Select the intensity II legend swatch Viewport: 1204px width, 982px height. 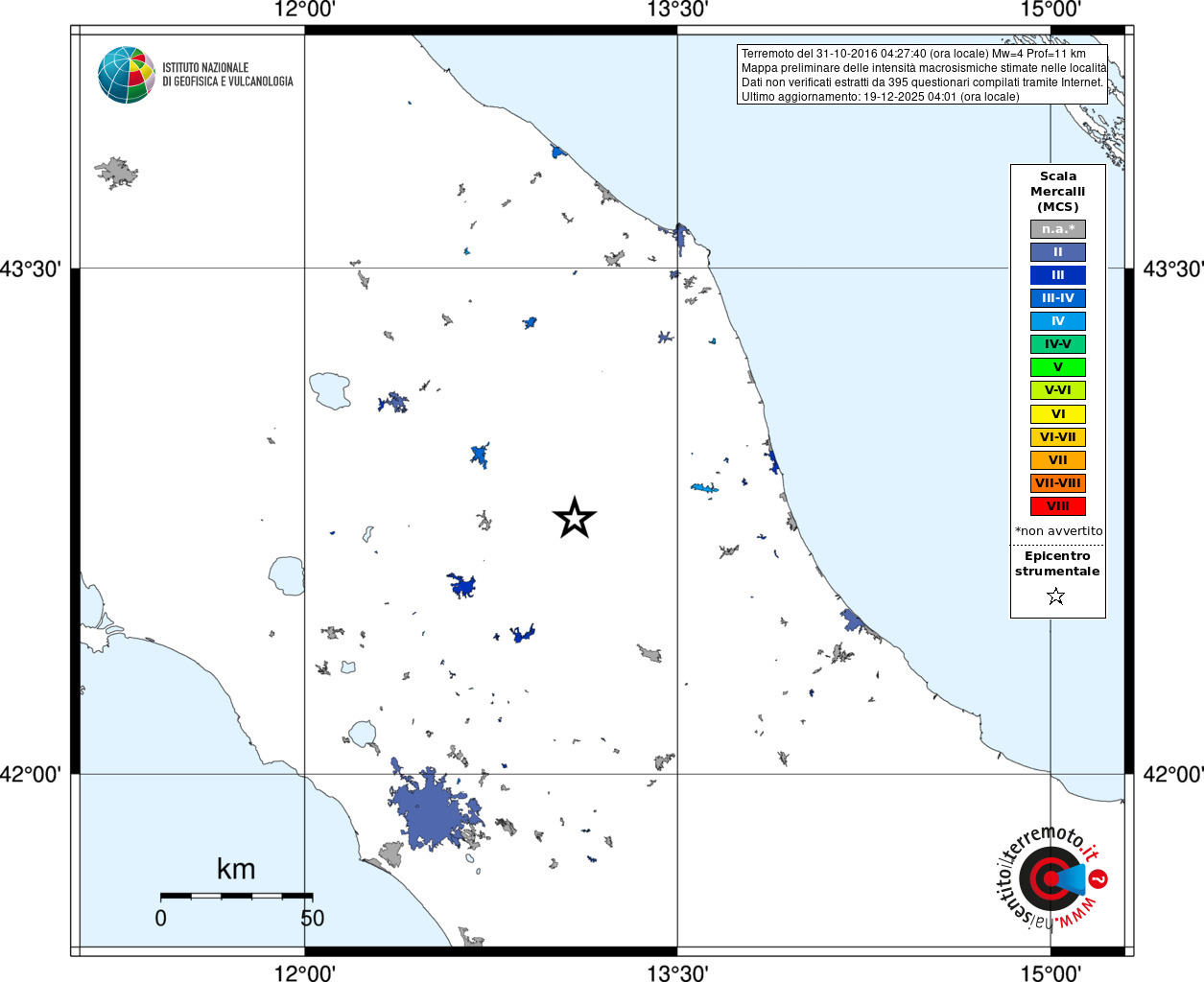click(x=1058, y=252)
